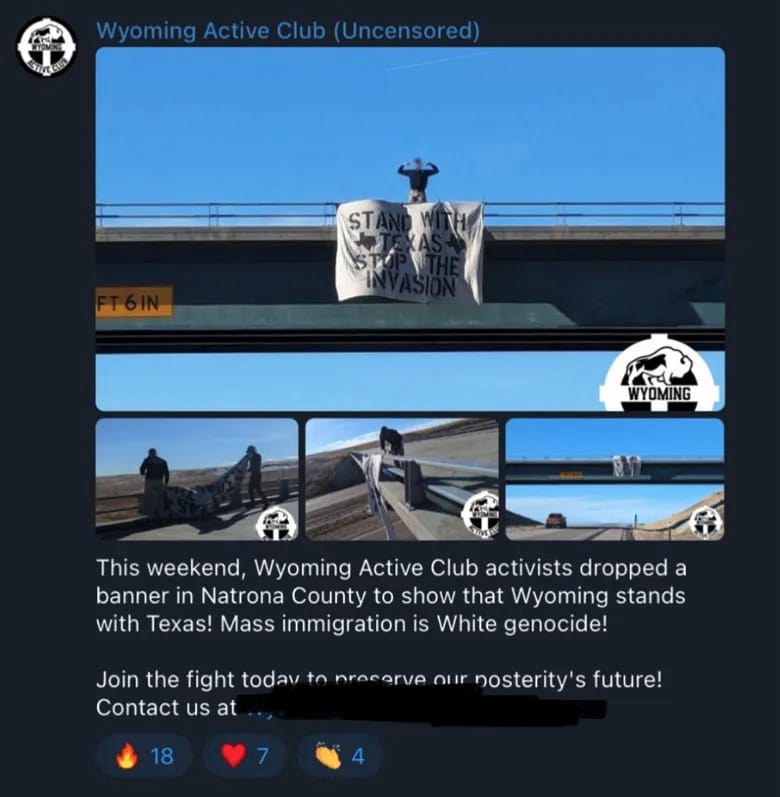Click the bison Wyoming logo on main photo
The image size is (780, 797).
click(660, 373)
